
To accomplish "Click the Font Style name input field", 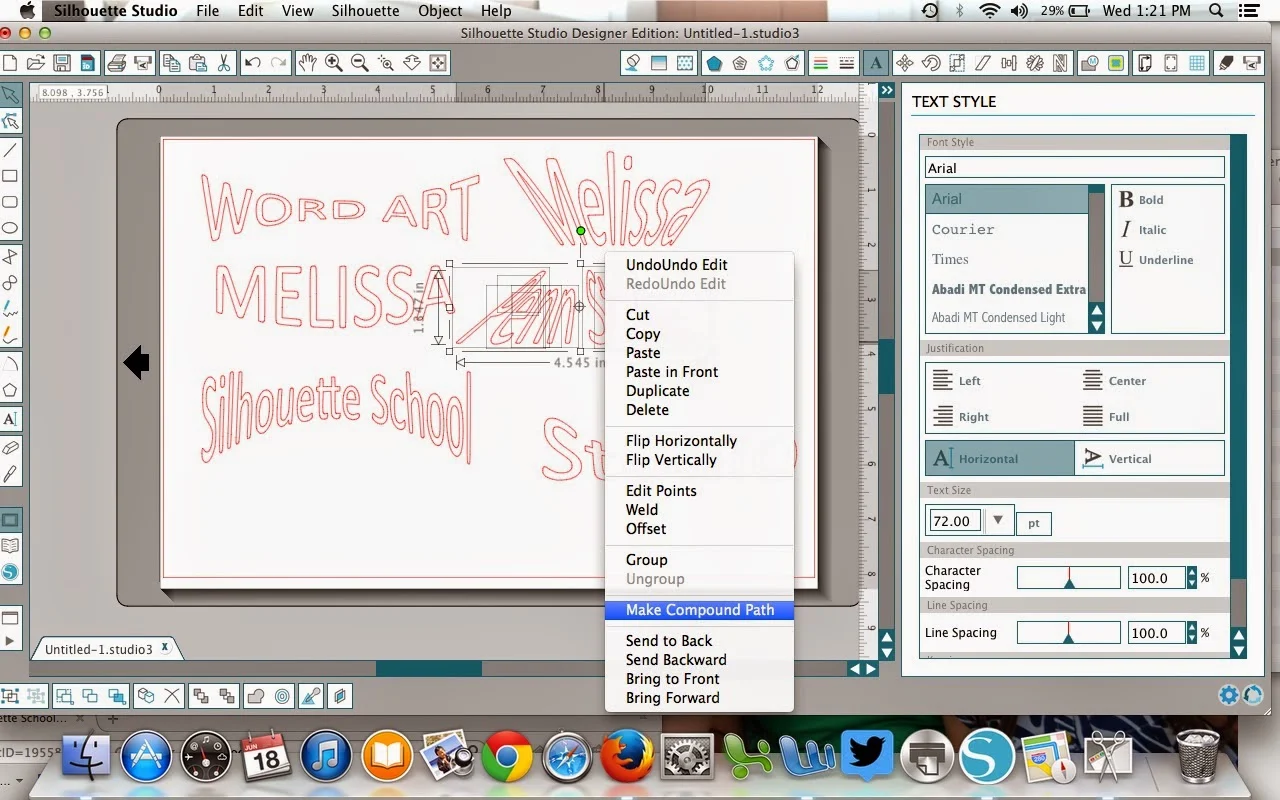I will pos(1075,167).
